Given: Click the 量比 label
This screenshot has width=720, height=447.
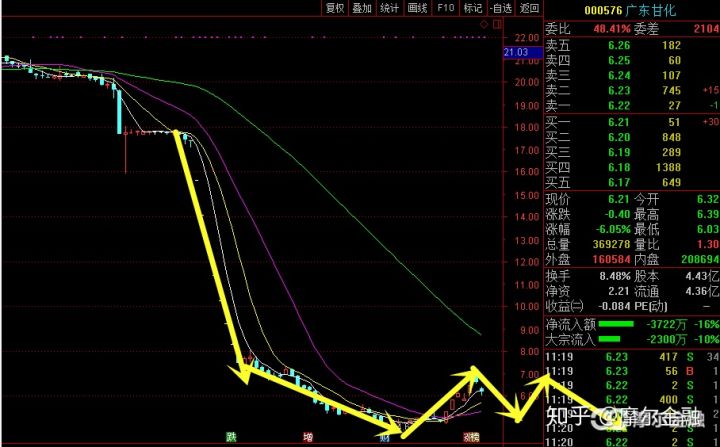Looking at the screenshot, I should (x=647, y=244).
